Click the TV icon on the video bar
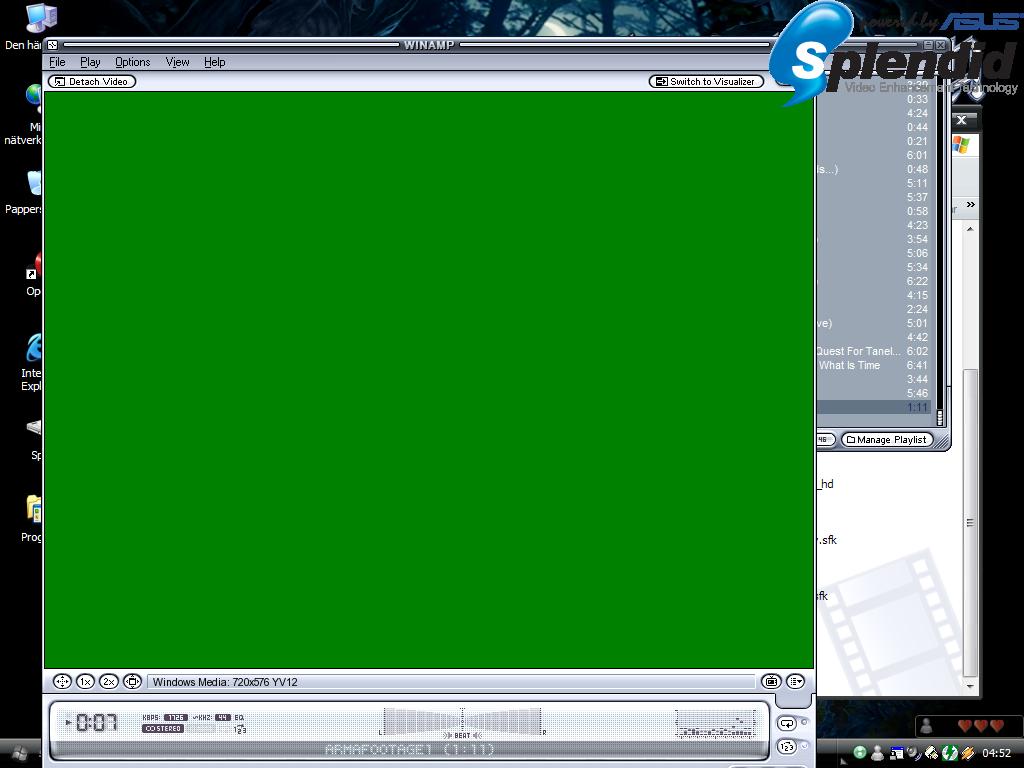 771,682
